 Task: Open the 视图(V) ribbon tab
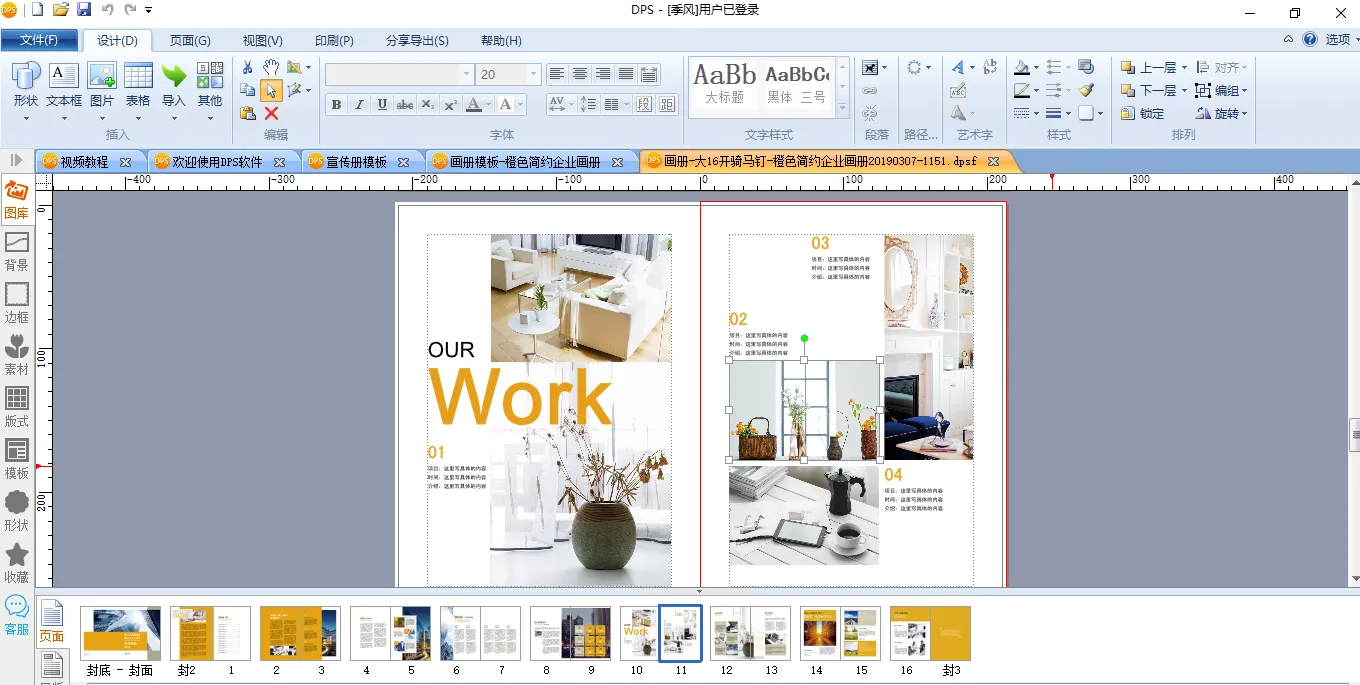(262, 41)
